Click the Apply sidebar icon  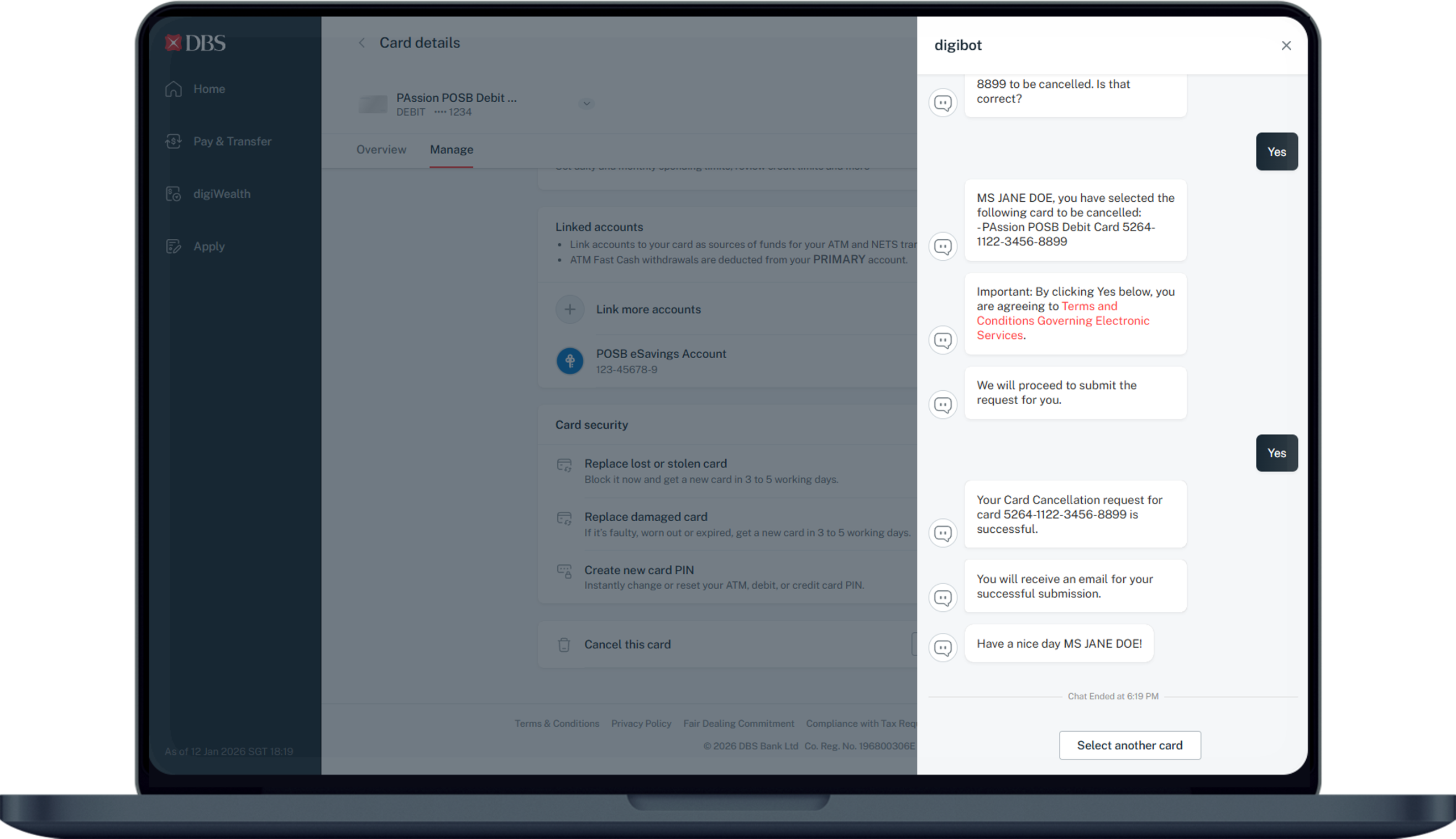[174, 247]
